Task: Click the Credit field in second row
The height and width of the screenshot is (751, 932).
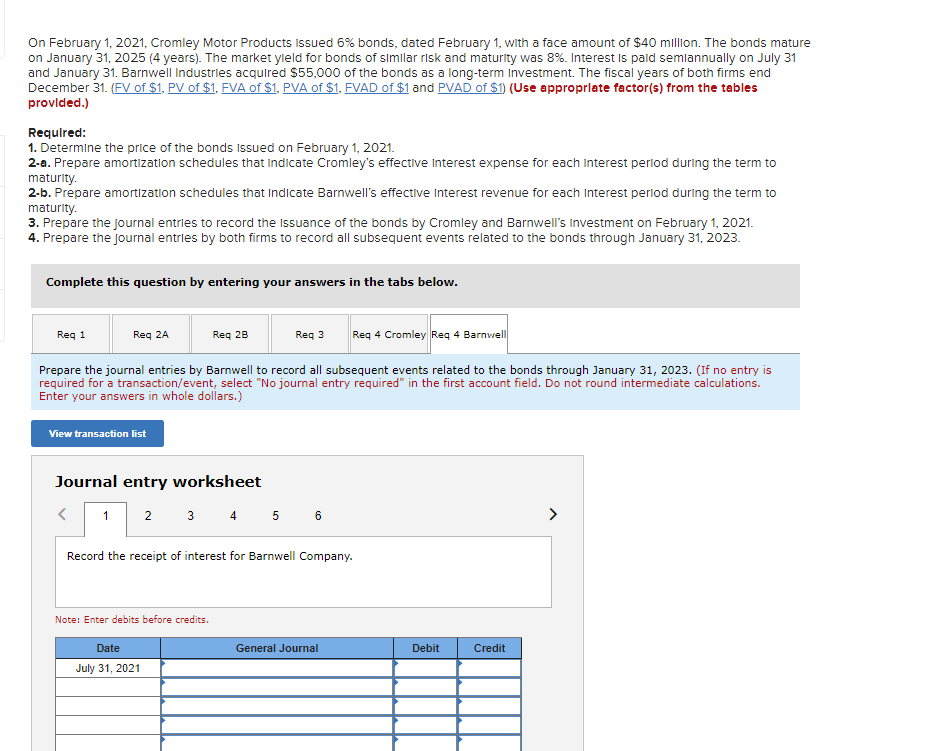Action: [x=489, y=687]
